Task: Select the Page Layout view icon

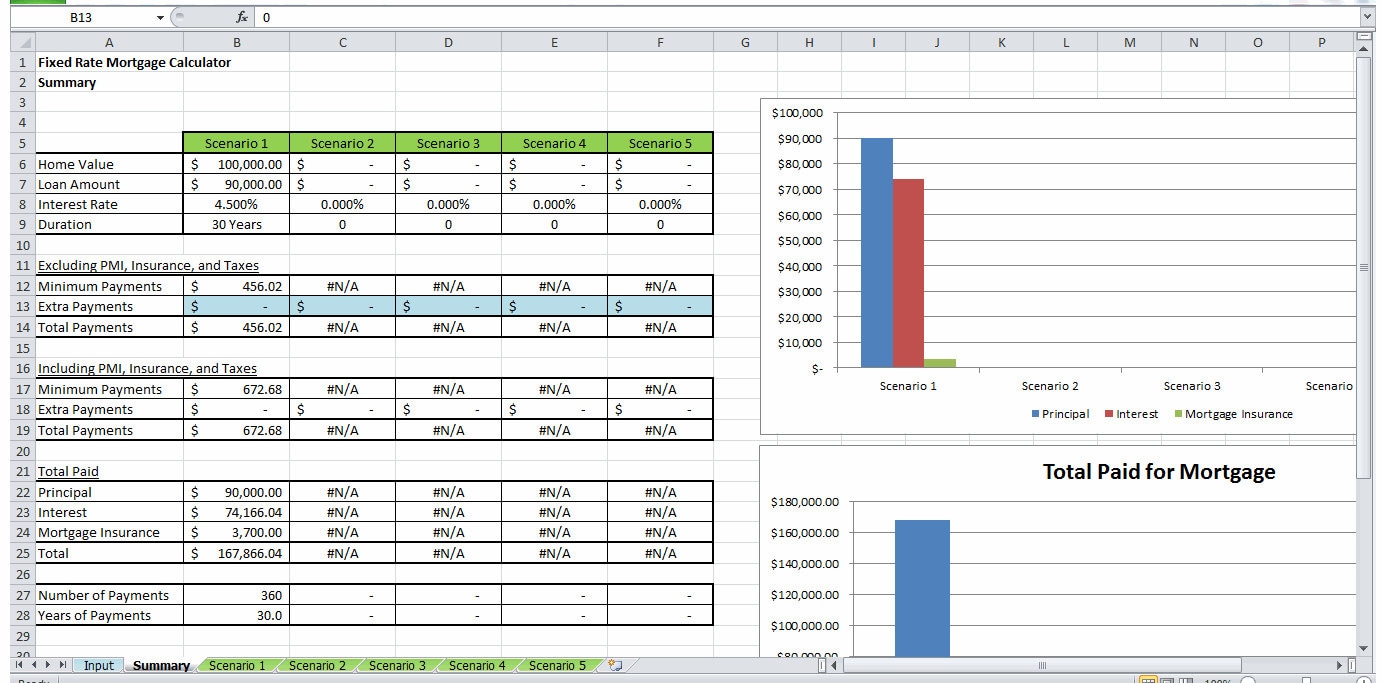Action: 1166,679
